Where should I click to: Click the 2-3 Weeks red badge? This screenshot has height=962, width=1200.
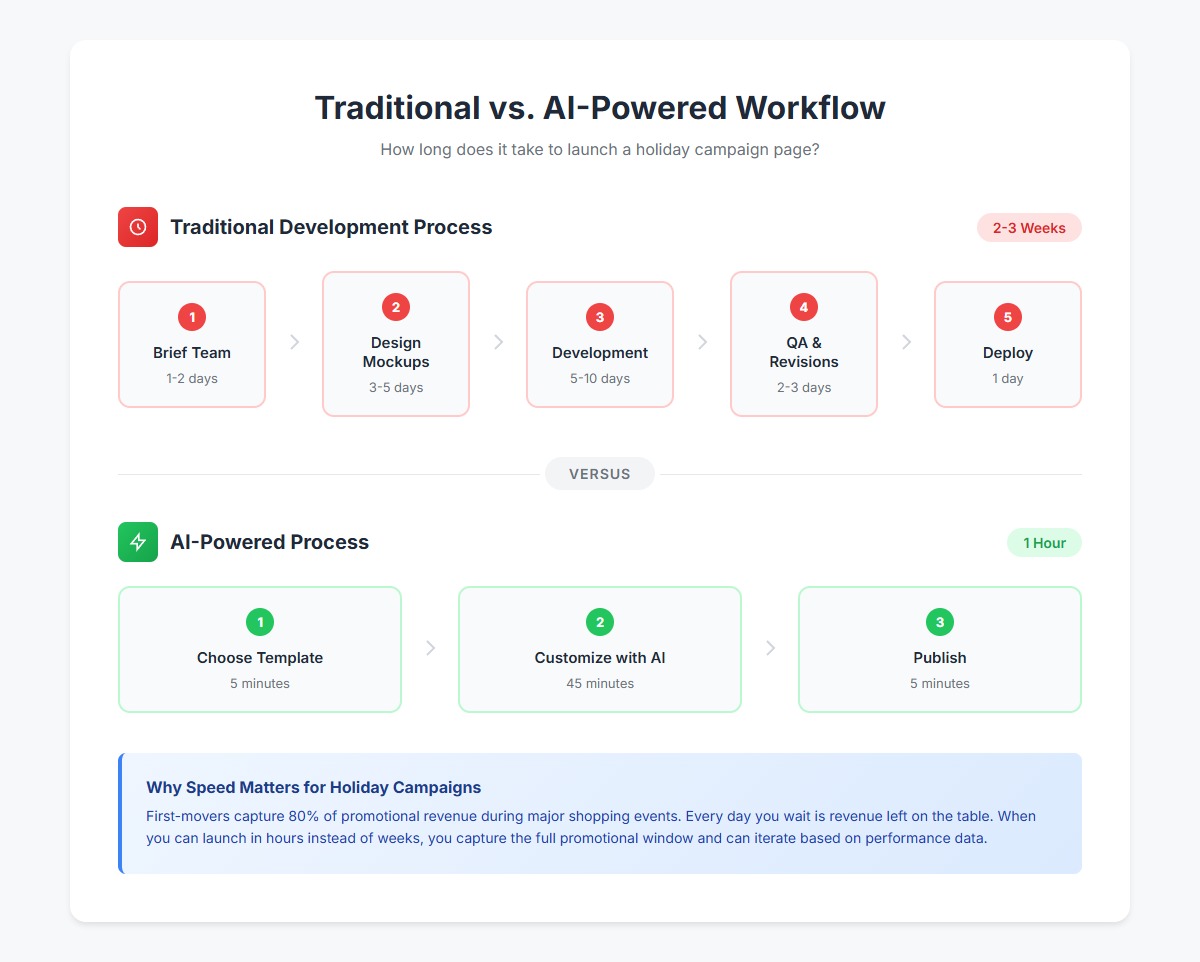[1029, 228]
